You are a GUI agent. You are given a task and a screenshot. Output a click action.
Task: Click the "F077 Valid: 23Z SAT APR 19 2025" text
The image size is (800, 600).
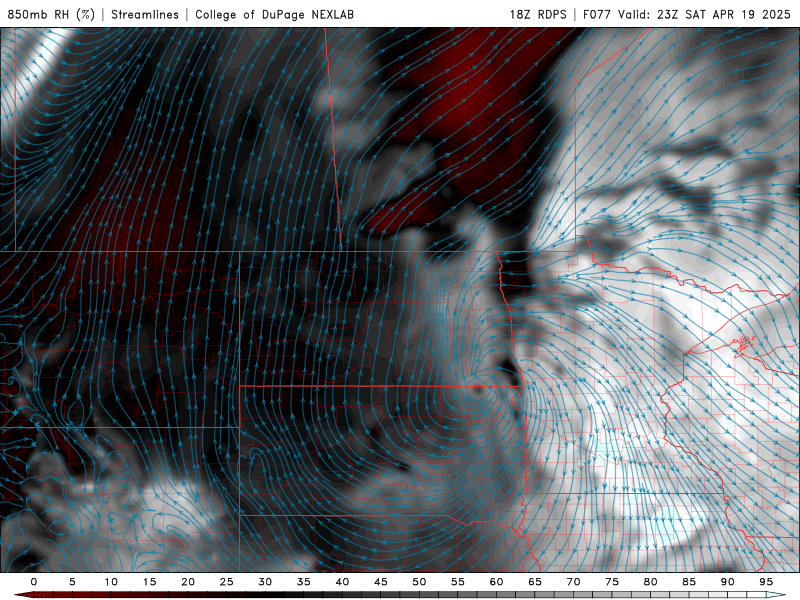click(x=687, y=14)
